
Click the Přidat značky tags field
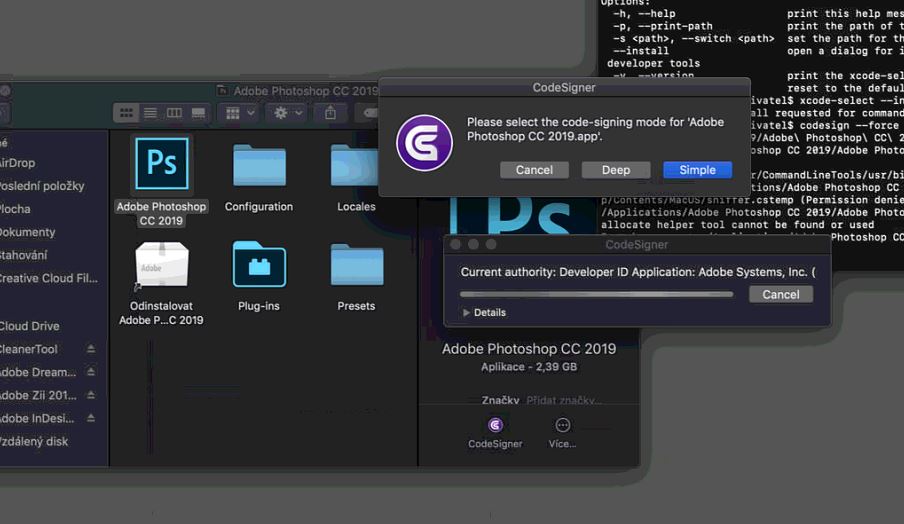(x=564, y=400)
